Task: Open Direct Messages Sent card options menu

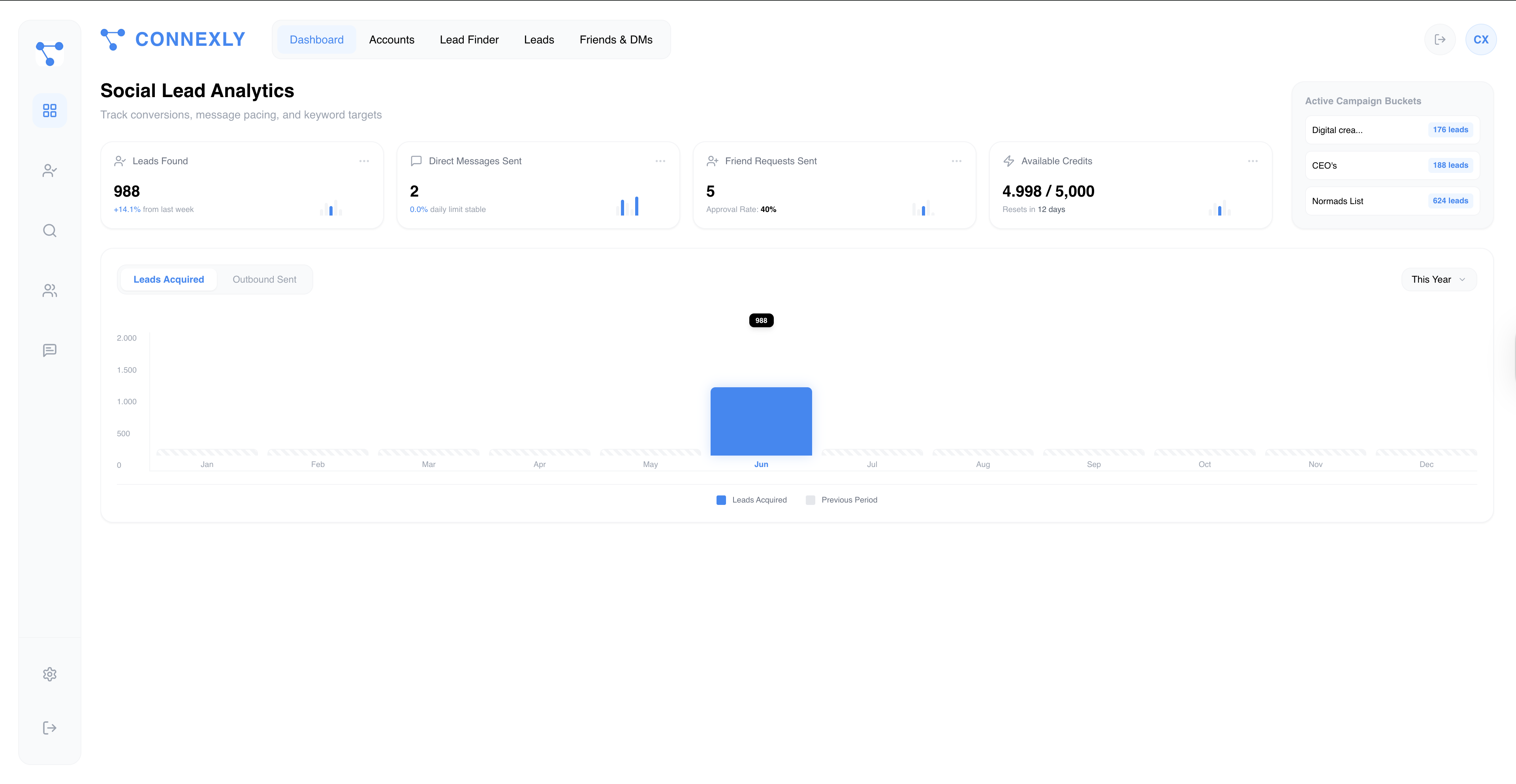Action: [x=660, y=161]
